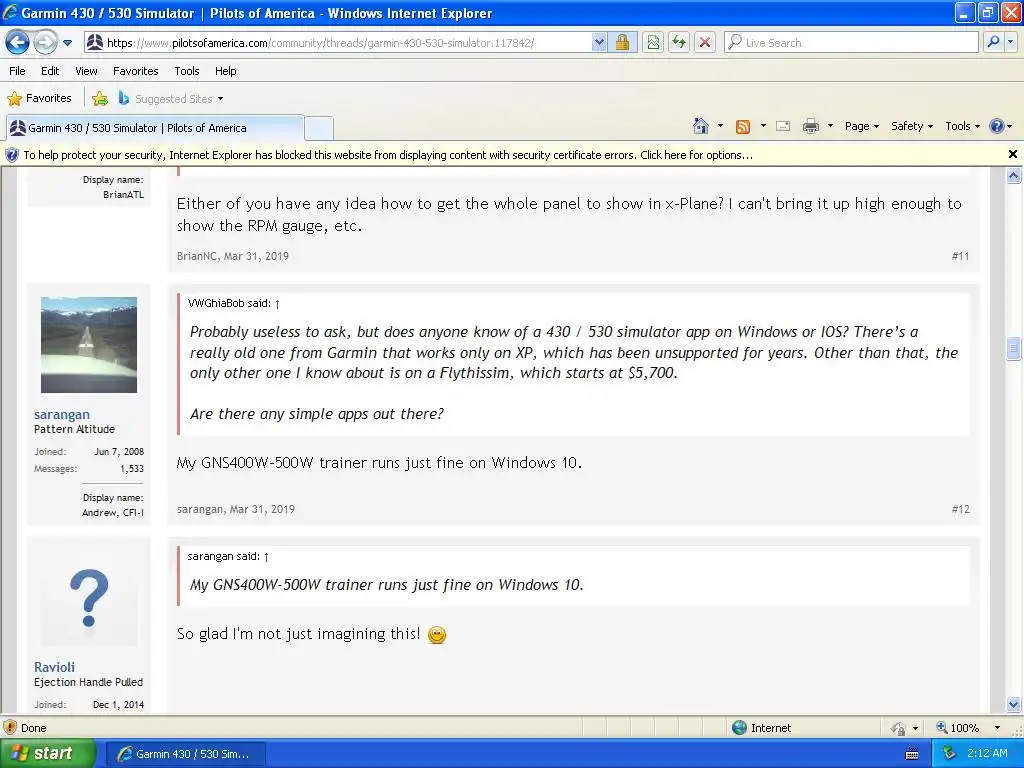1024x768 pixels.
Task: Expand the Home button dropdown arrow
Action: coord(720,126)
